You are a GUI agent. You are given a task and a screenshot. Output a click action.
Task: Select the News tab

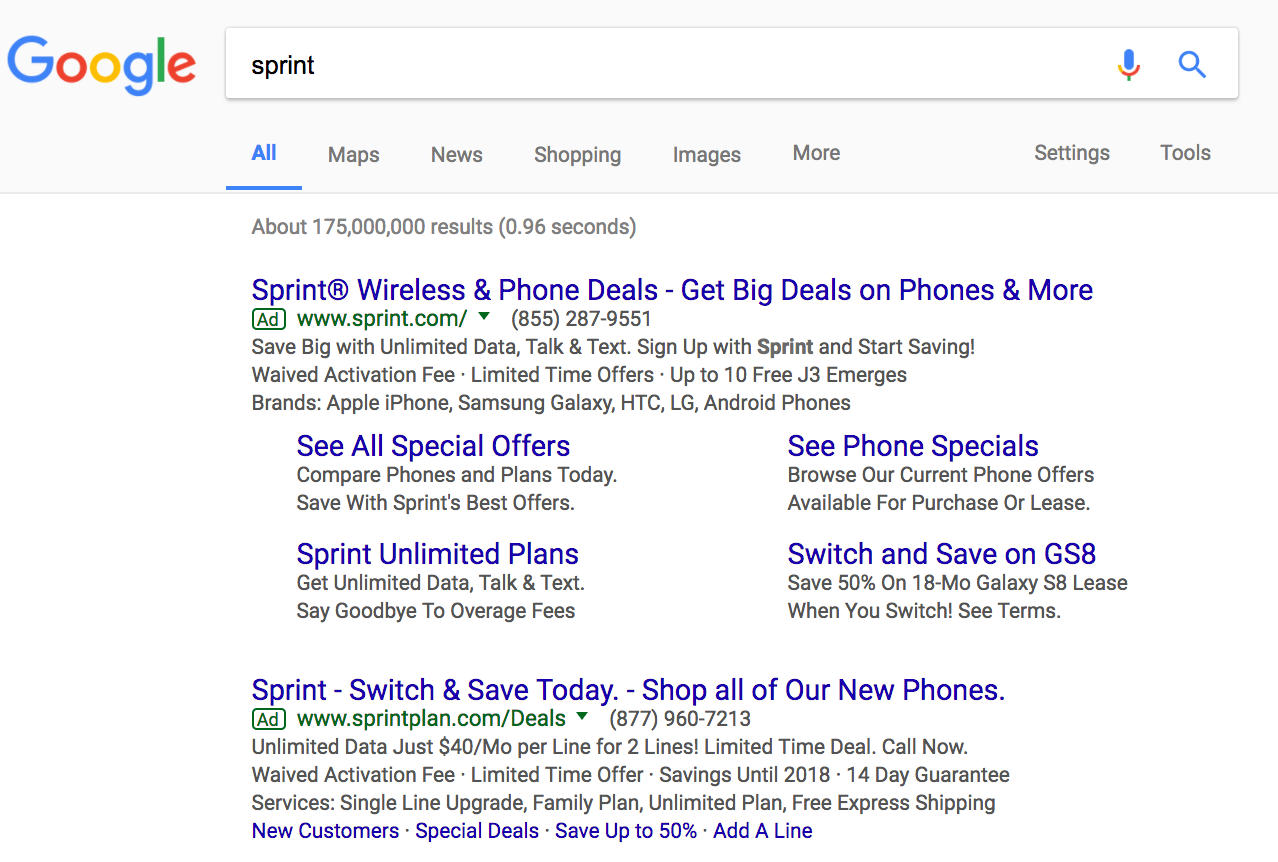[x=456, y=154]
